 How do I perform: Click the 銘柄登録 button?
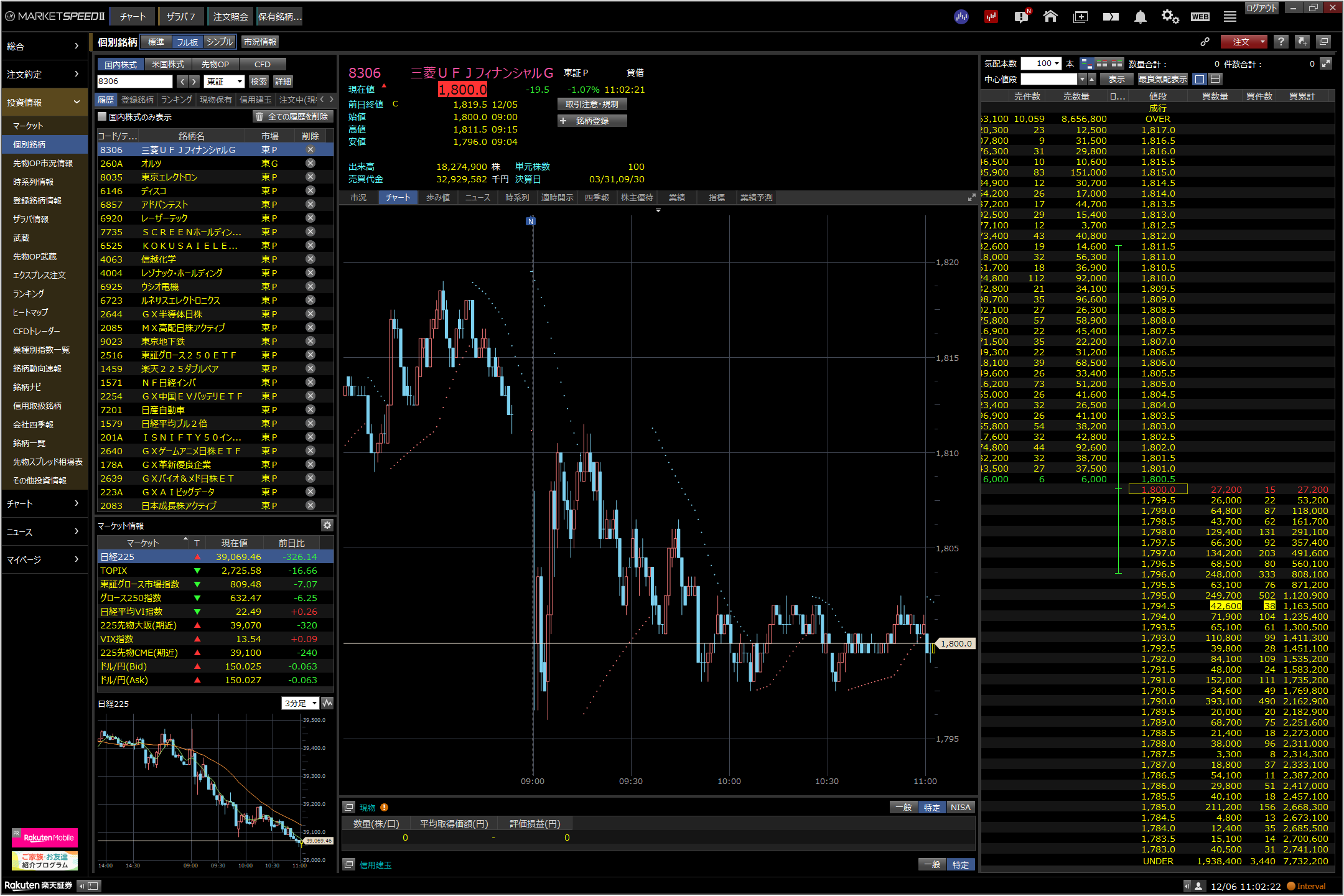(x=592, y=121)
